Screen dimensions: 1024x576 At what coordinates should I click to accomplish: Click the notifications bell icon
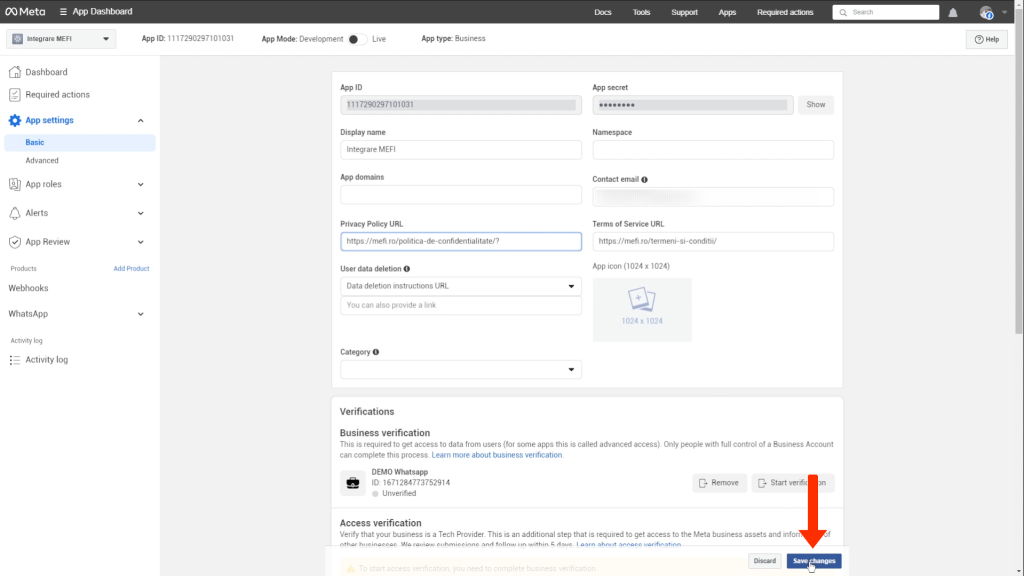point(953,12)
